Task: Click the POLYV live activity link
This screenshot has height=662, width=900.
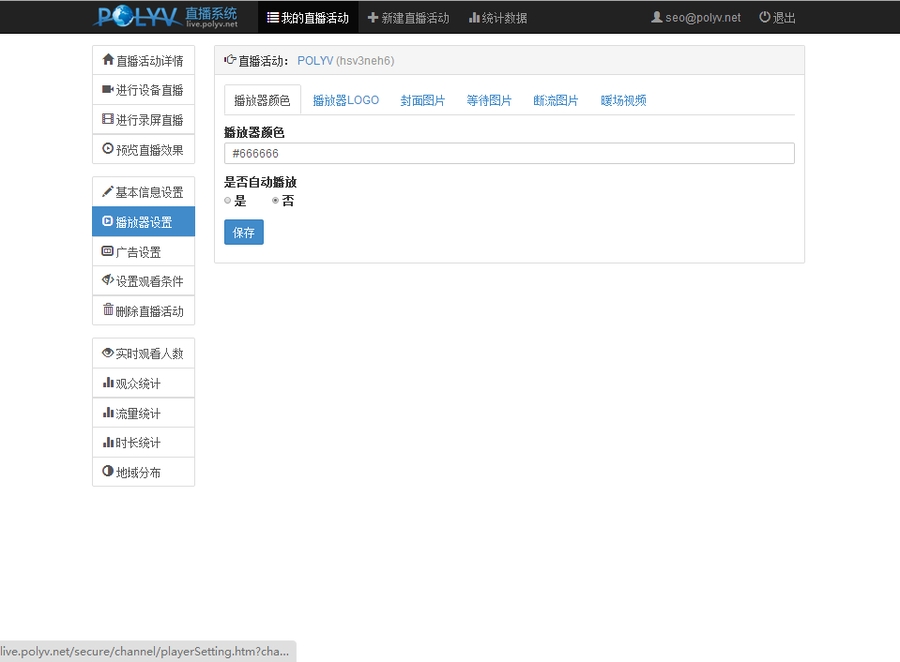Action: pos(315,61)
